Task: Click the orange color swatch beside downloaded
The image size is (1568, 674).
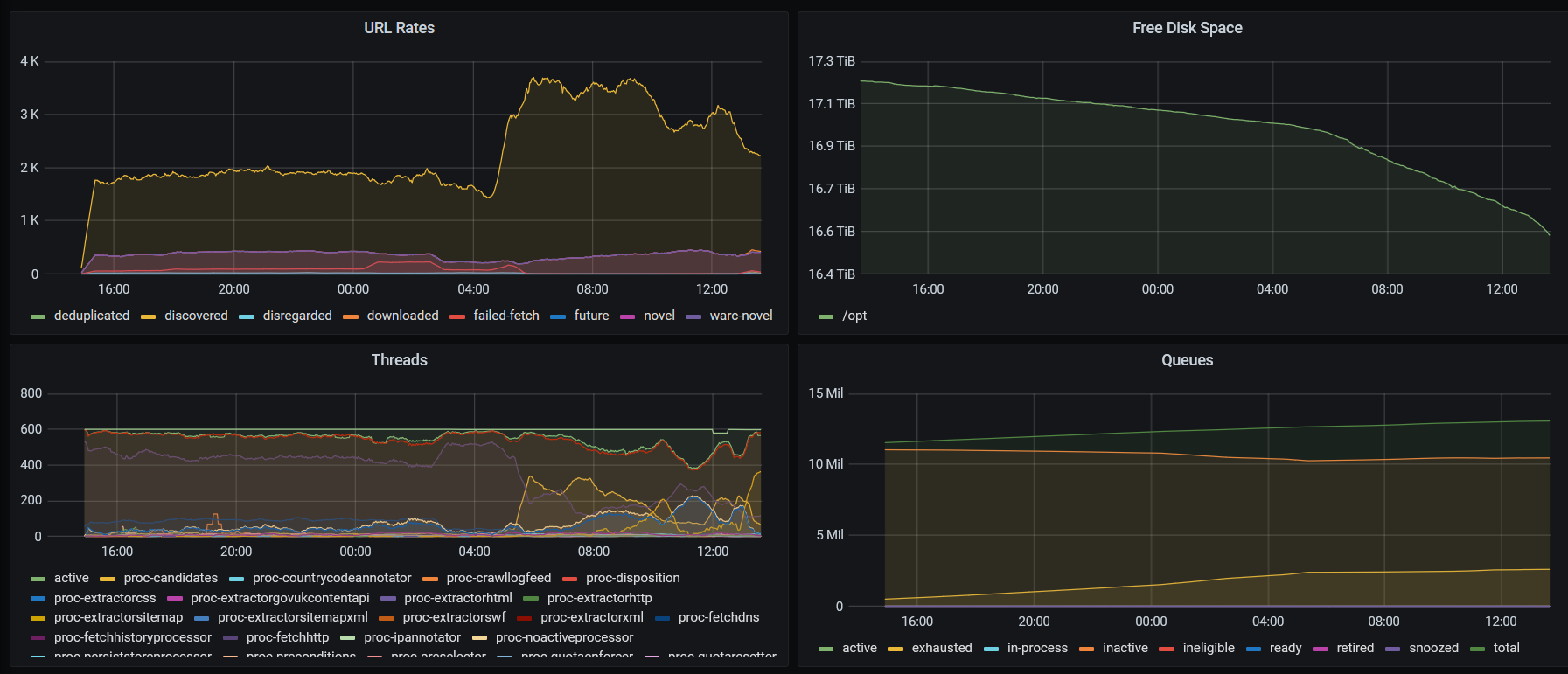Action: (351, 316)
